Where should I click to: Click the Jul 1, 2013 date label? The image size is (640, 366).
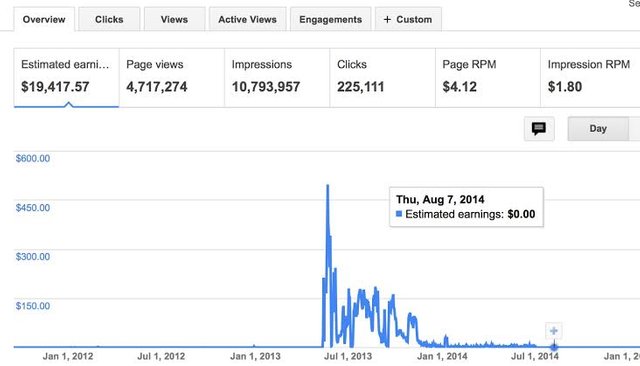point(348,356)
